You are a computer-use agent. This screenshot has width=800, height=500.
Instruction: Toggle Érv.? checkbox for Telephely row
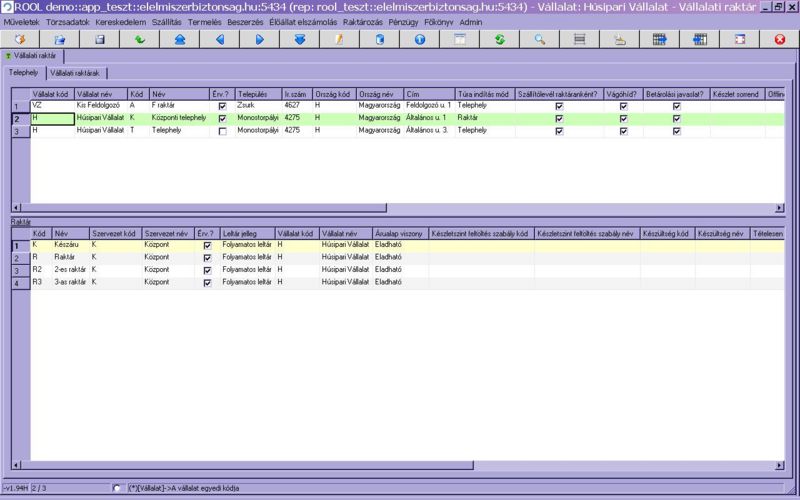click(222, 131)
